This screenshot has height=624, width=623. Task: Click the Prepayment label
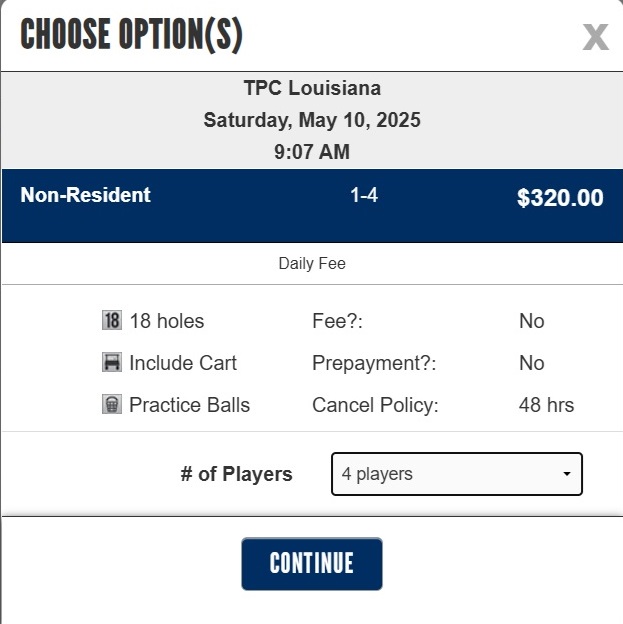374,363
